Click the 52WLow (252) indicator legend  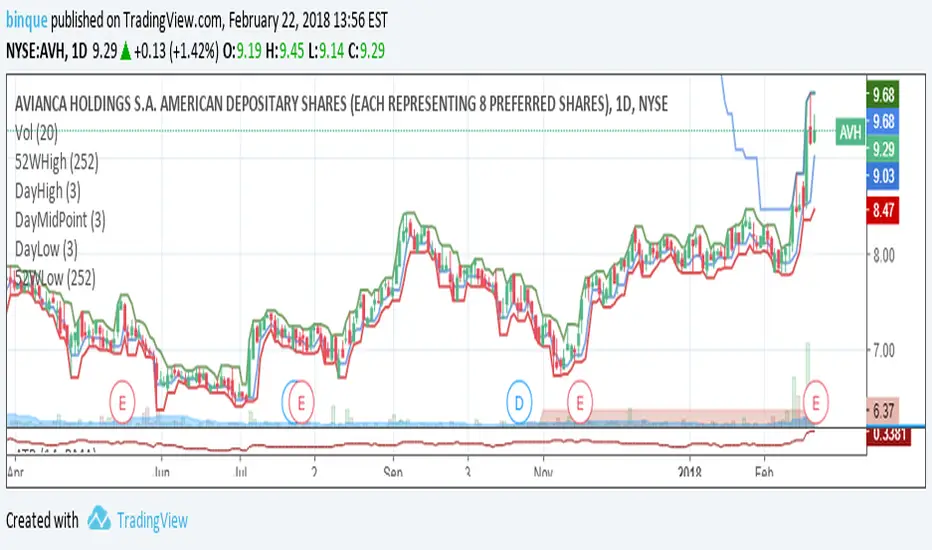55,278
